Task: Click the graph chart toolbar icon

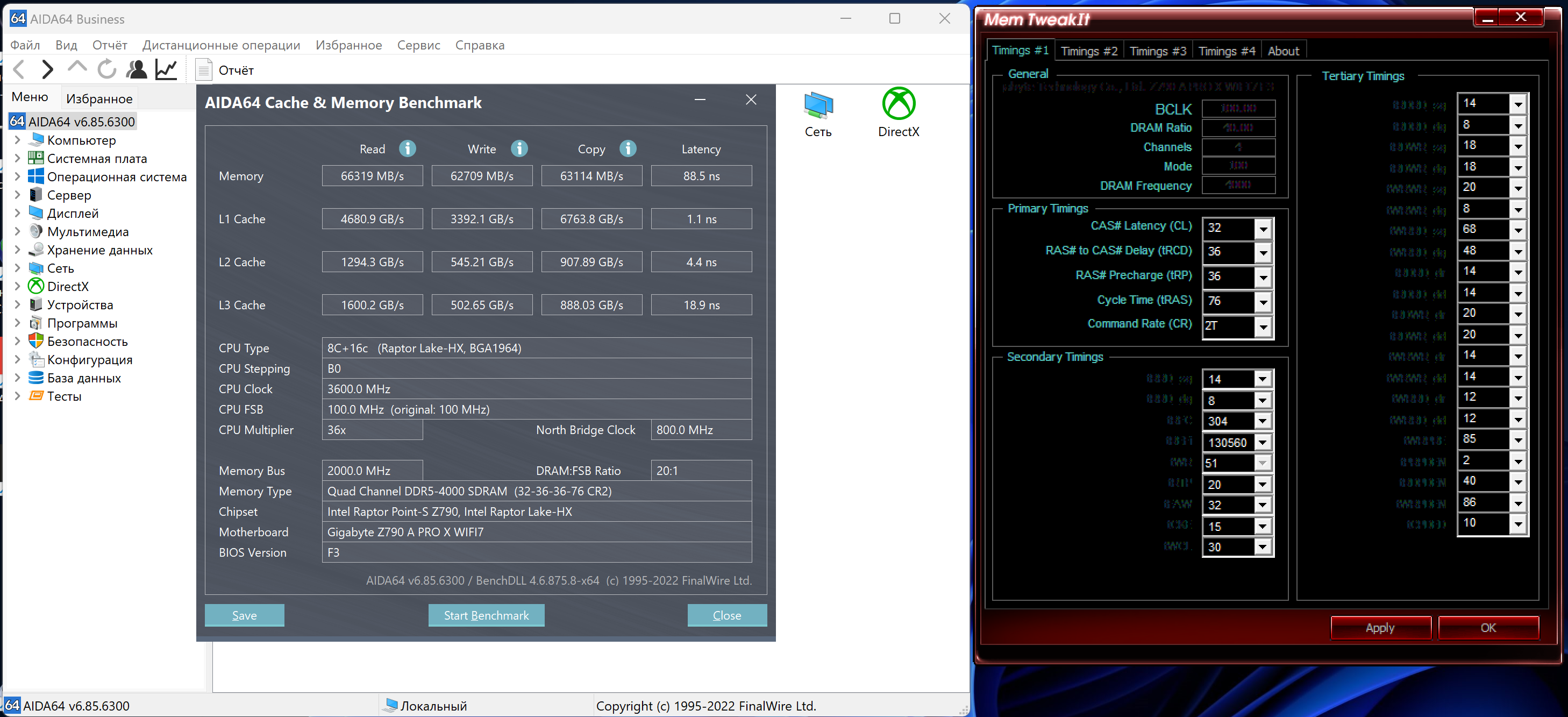Action: tap(166, 70)
